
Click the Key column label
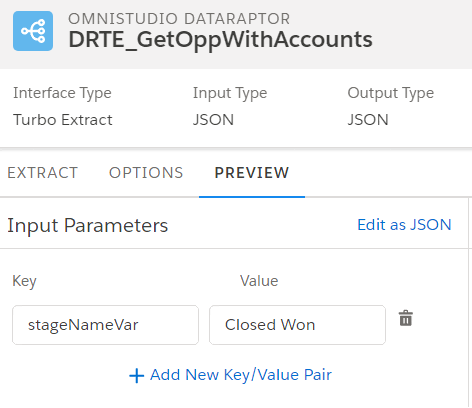pos(24,281)
